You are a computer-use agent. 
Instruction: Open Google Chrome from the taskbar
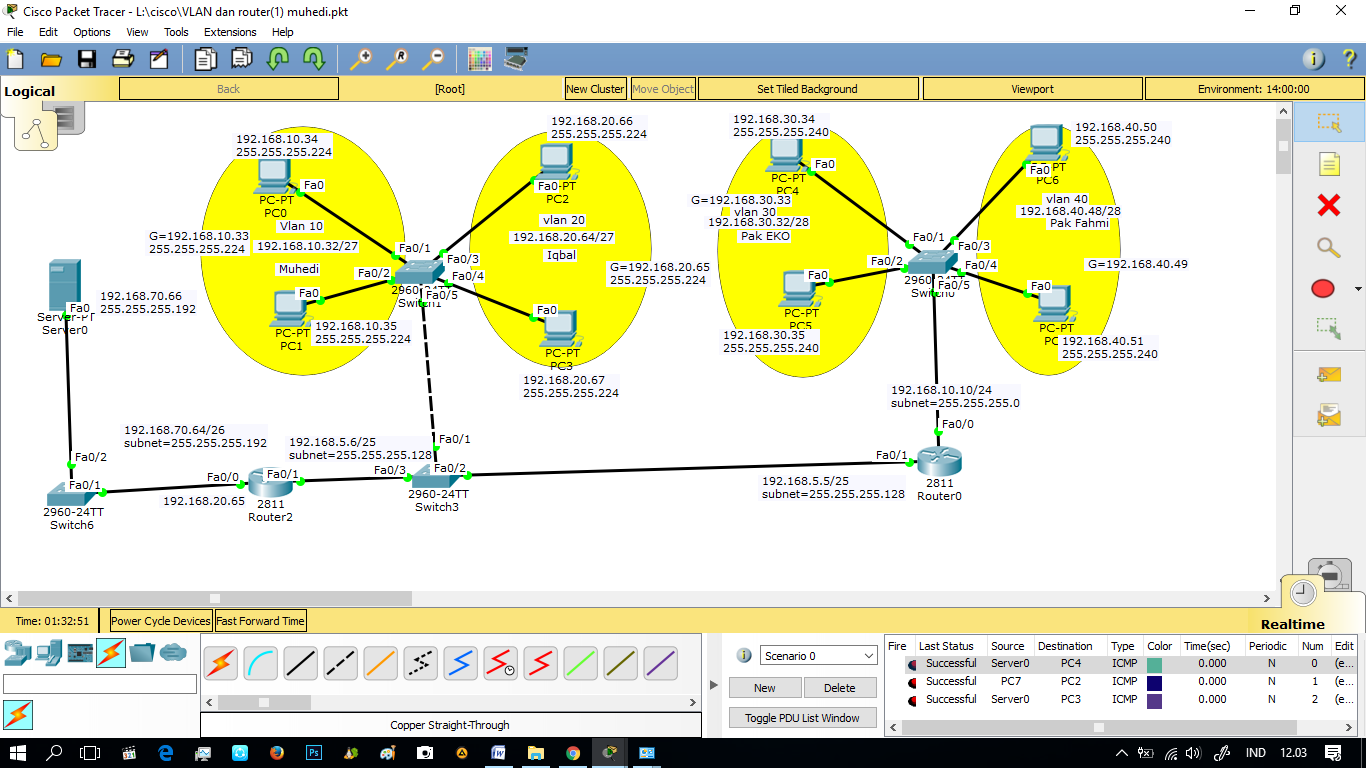(574, 751)
